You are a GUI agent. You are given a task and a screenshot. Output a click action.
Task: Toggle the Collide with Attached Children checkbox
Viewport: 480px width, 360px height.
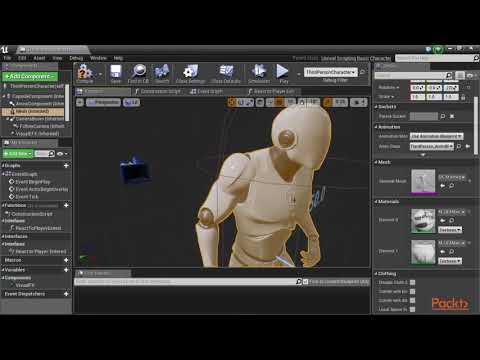[412, 300]
